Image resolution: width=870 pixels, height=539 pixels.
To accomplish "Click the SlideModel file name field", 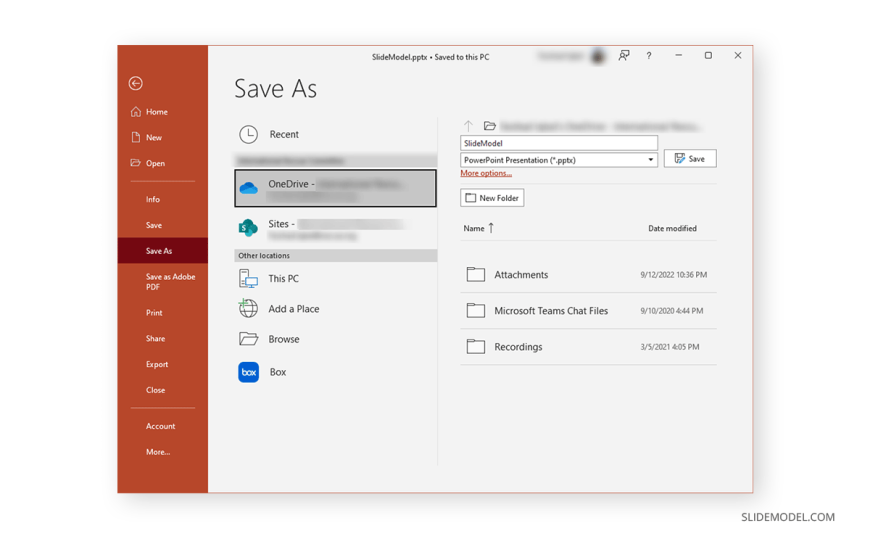I will (x=558, y=143).
